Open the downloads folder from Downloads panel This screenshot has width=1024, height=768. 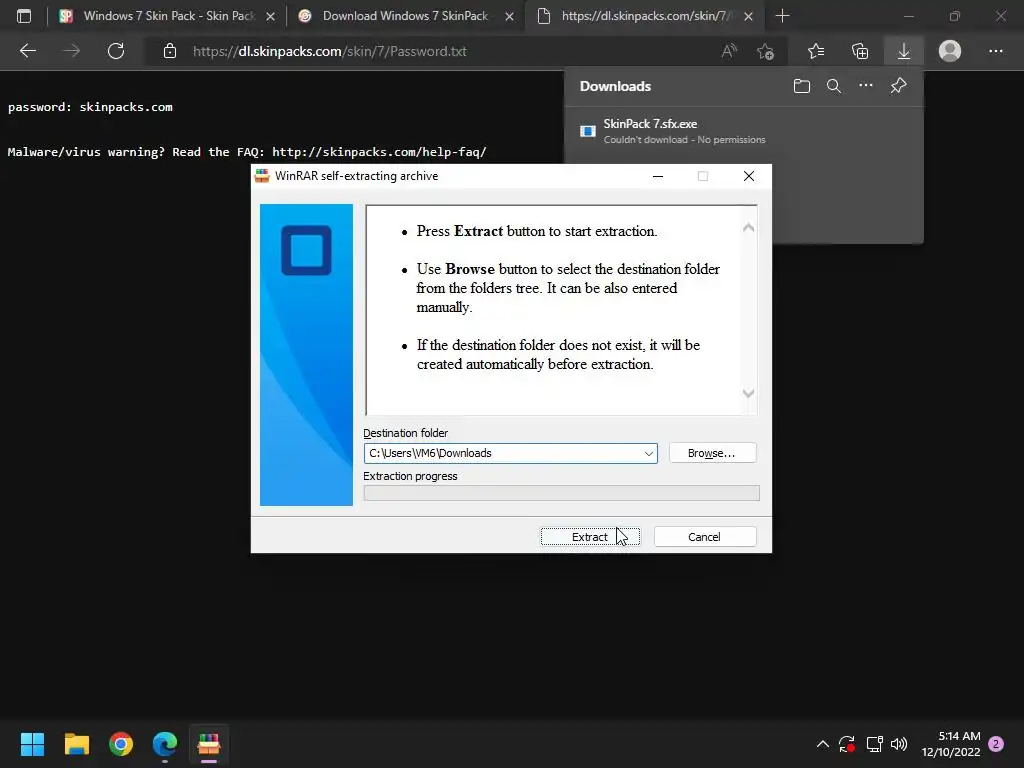pos(802,86)
